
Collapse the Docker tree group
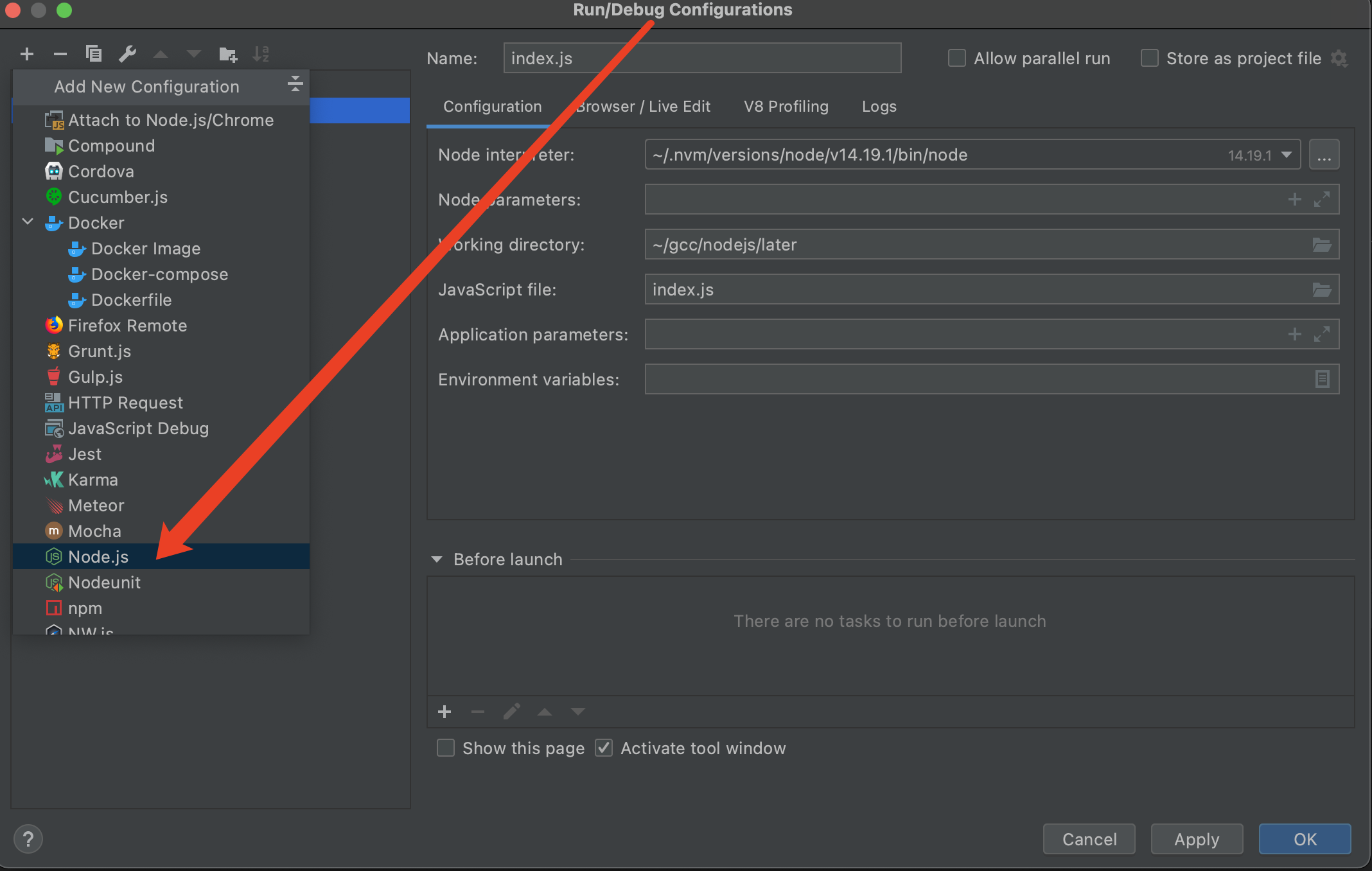[28, 222]
